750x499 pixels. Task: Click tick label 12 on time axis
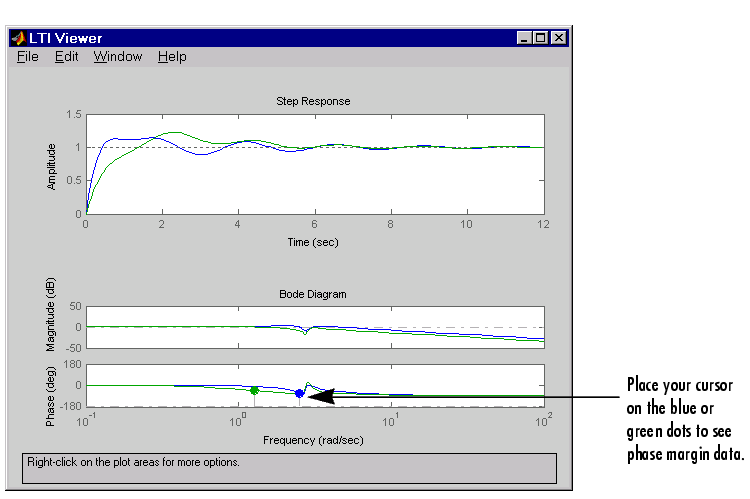coord(543,224)
